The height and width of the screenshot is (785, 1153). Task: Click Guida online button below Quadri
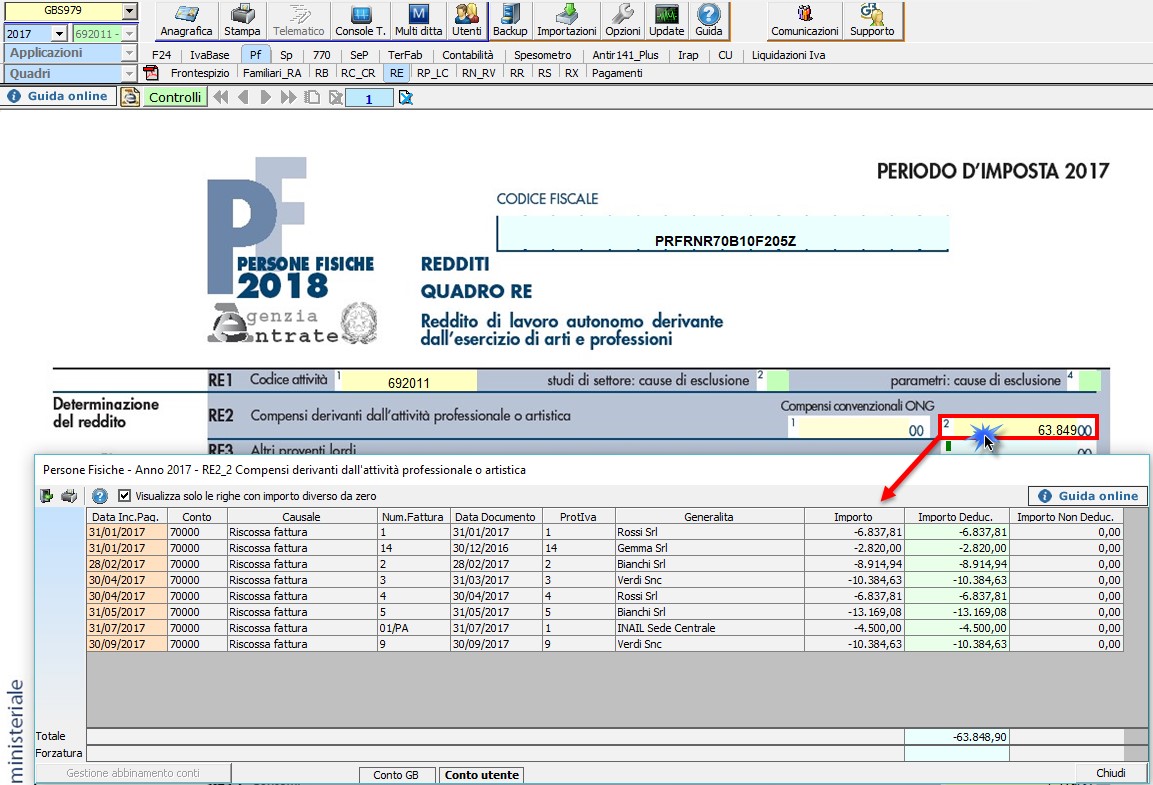pos(58,96)
